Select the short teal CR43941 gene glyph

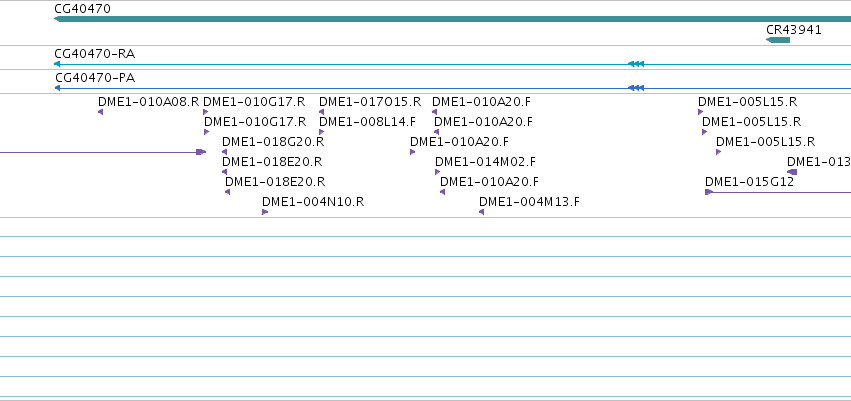(778, 40)
